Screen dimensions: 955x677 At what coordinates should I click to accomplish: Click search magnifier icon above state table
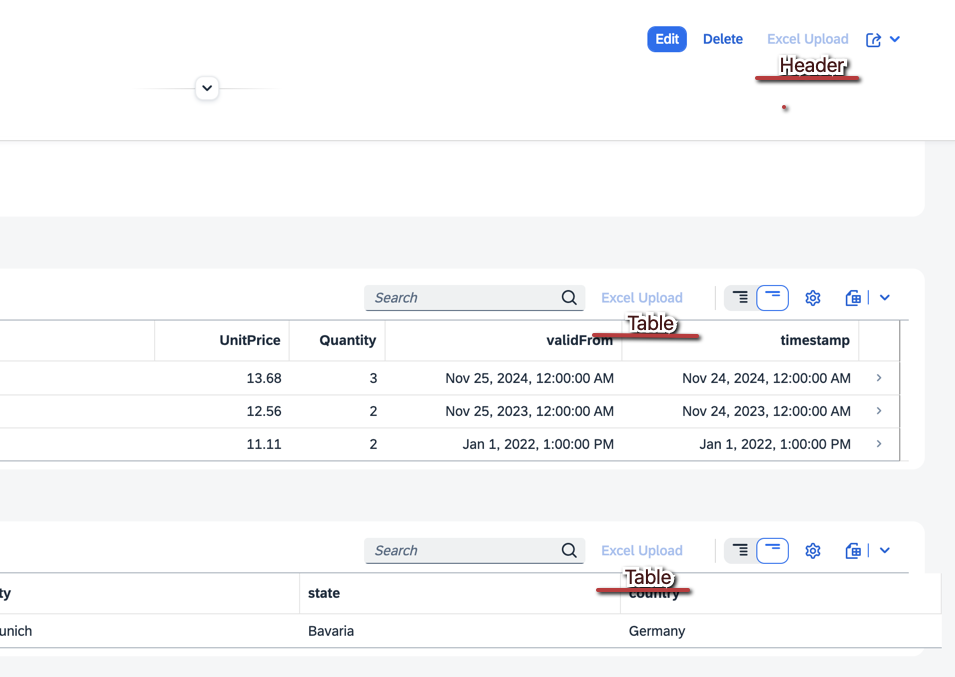tap(569, 550)
